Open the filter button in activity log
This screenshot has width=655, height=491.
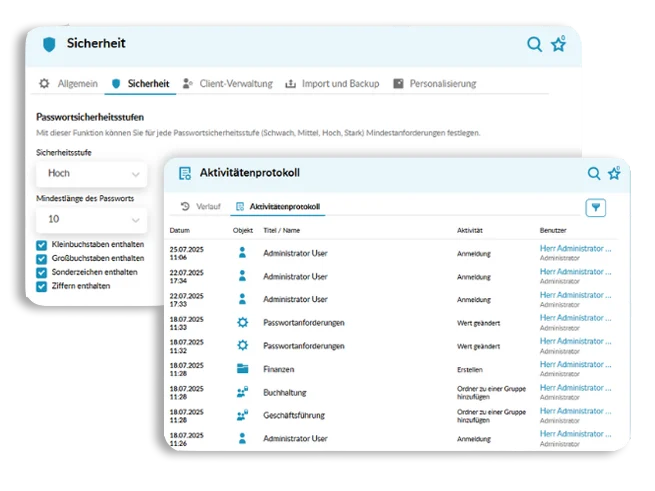click(596, 208)
